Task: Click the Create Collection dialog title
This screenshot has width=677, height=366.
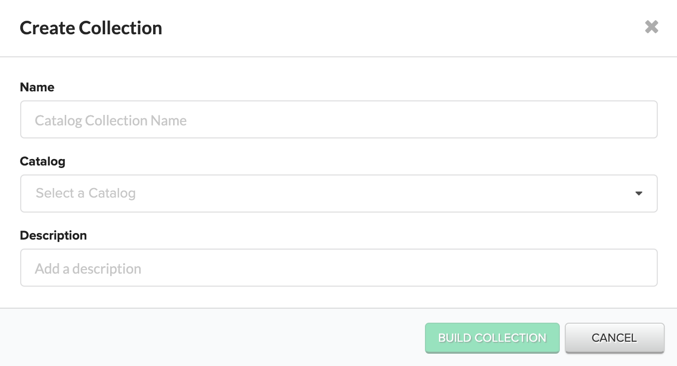Action: (x=91, y=28)
